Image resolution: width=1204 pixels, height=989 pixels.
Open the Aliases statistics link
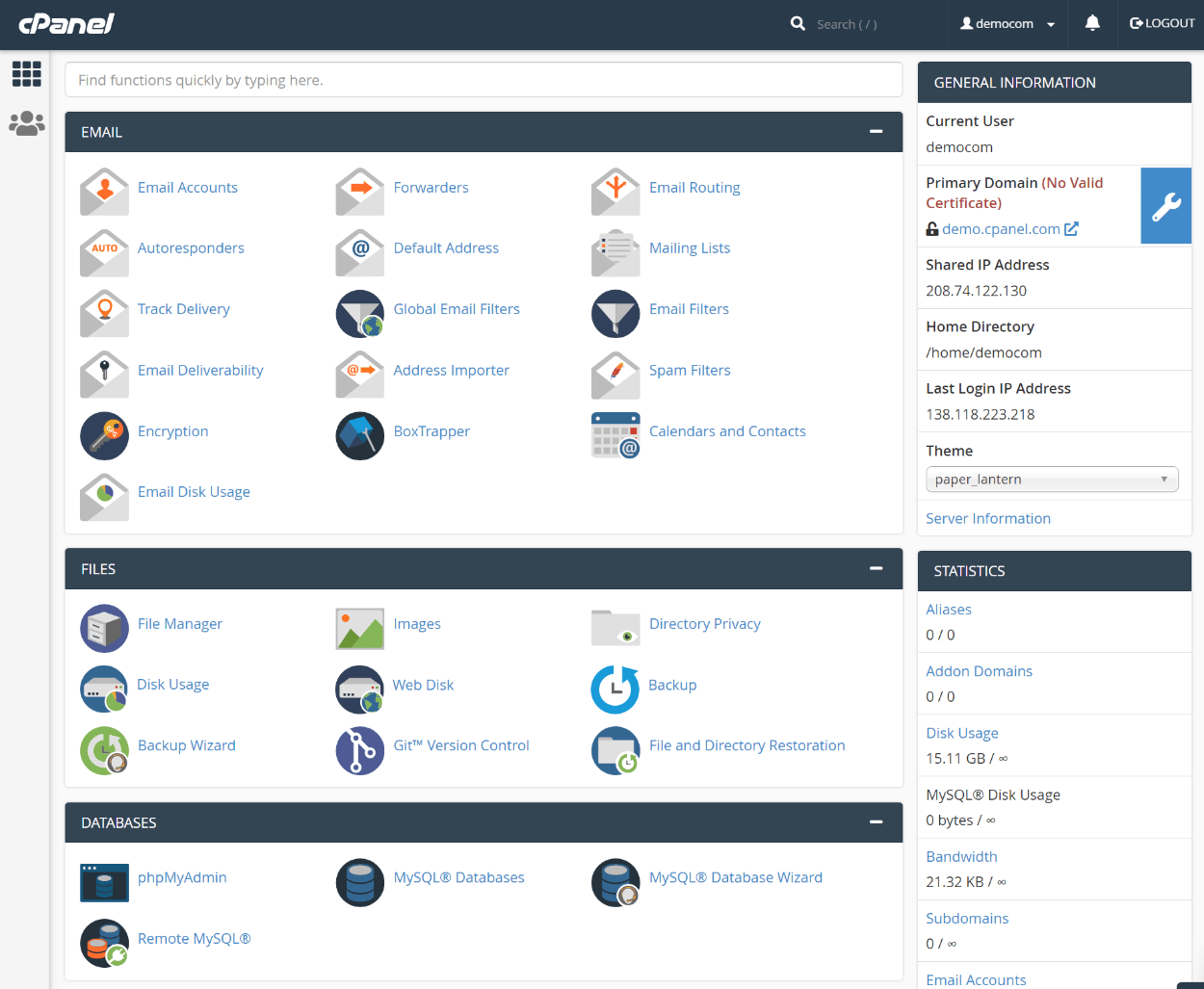949,610
